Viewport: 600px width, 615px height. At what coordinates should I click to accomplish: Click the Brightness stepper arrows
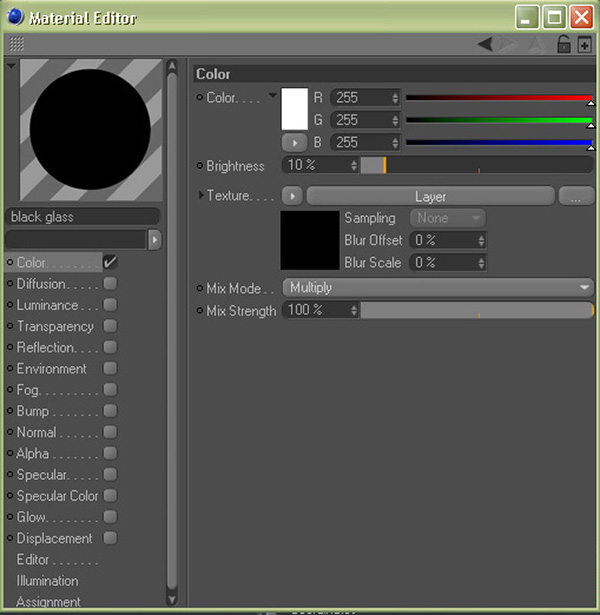(354, 165)
